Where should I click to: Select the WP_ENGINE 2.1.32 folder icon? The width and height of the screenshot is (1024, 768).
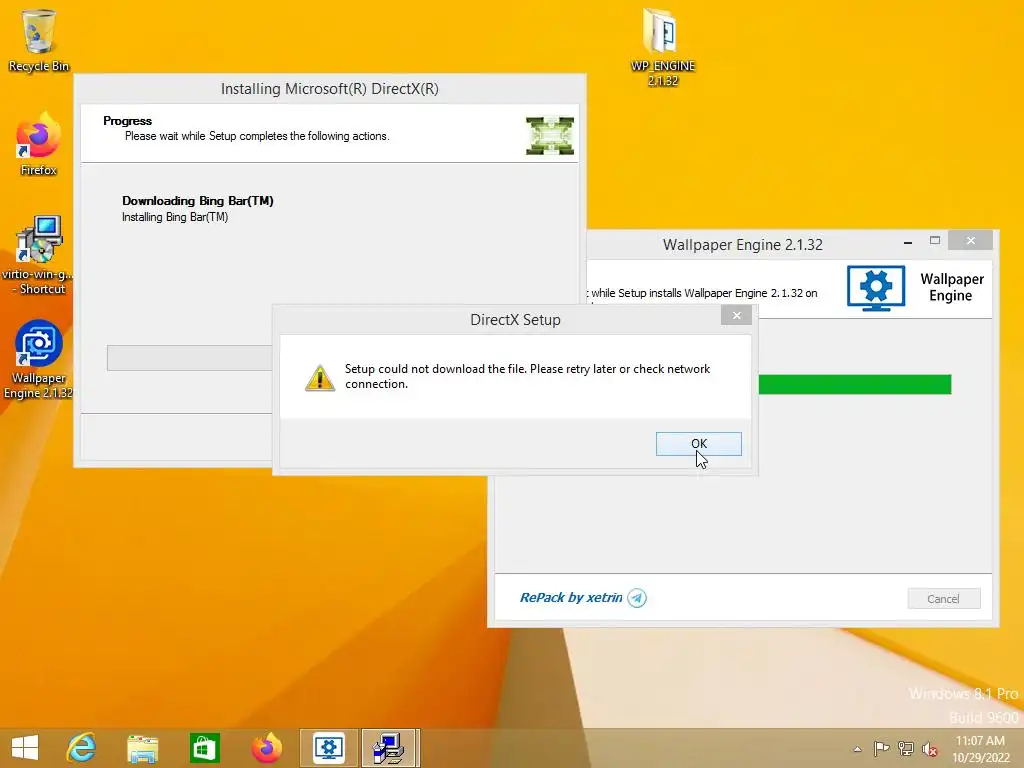[662, 47]
